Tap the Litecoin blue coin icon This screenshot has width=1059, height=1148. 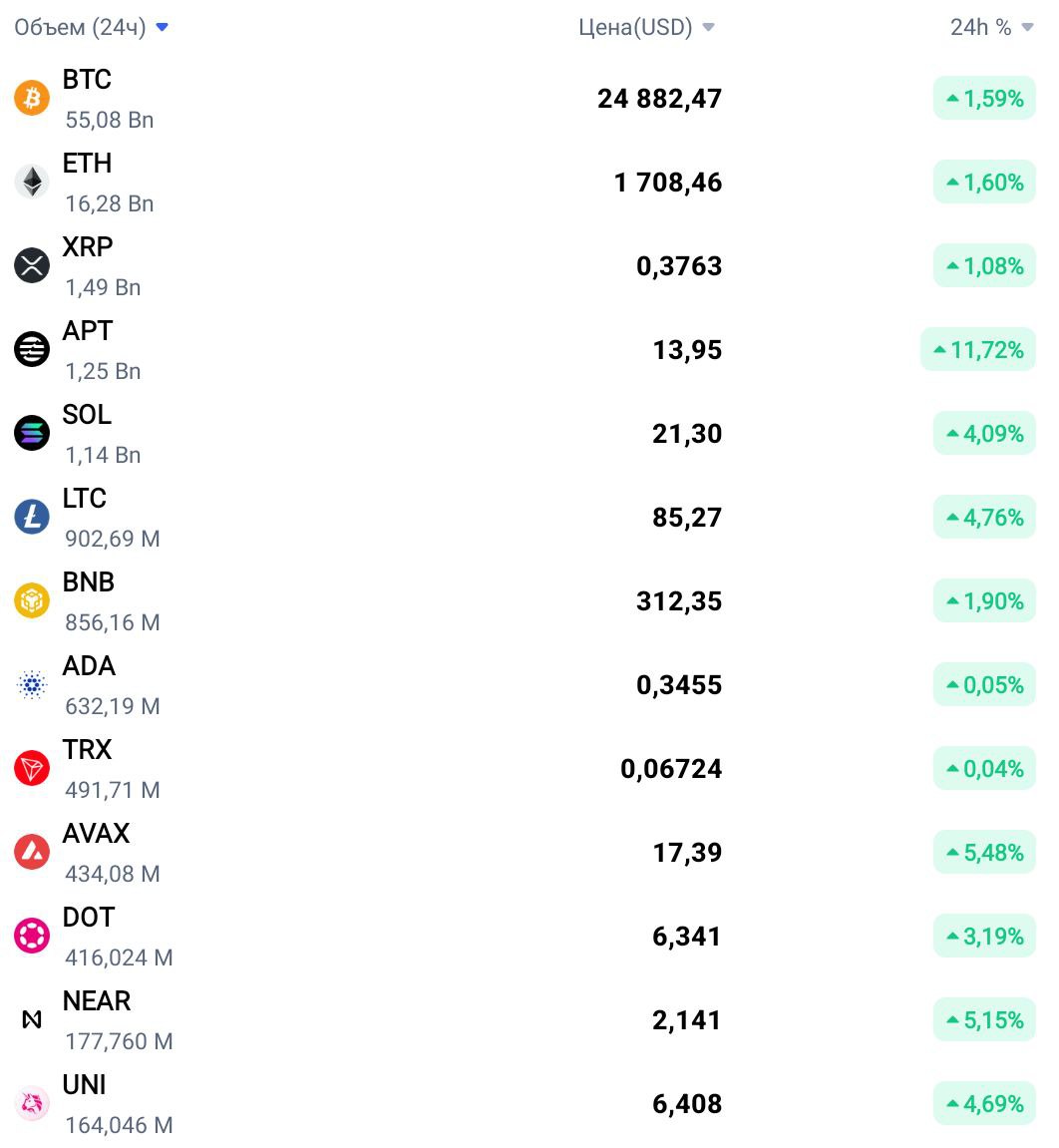[32, 517]
